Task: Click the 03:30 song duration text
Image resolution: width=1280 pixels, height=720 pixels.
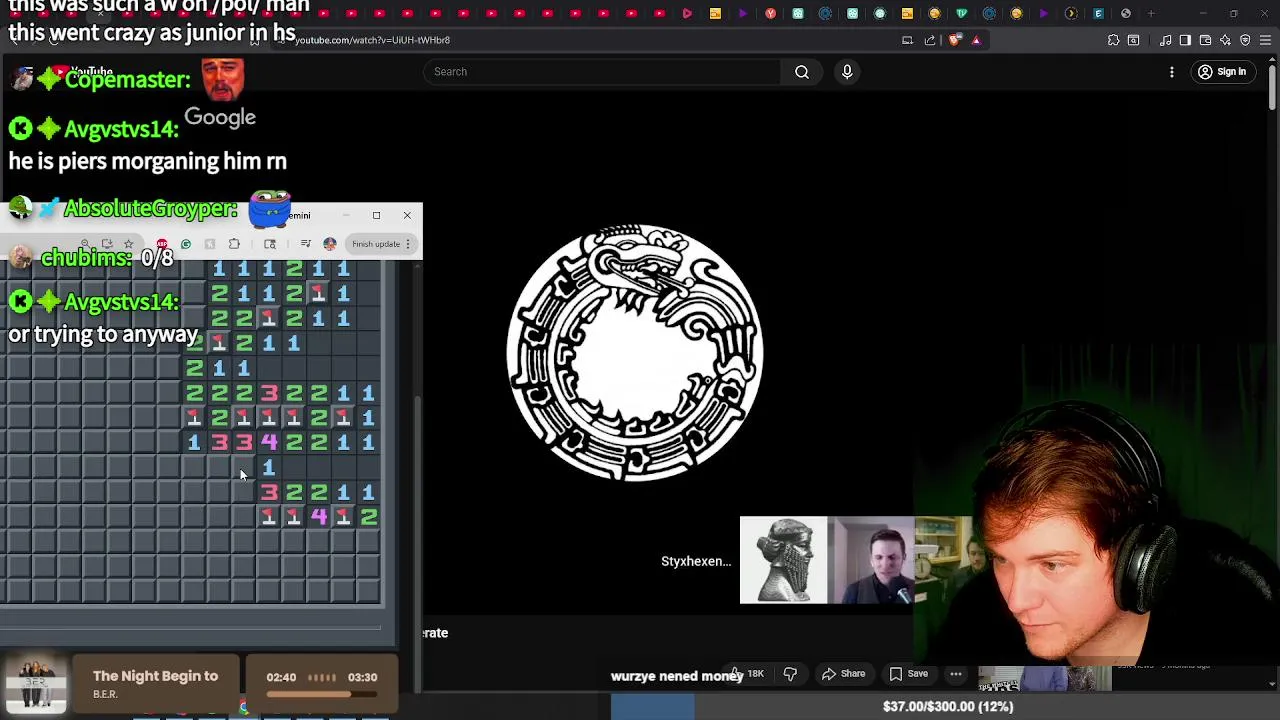Action: click(x=362, y=677)
